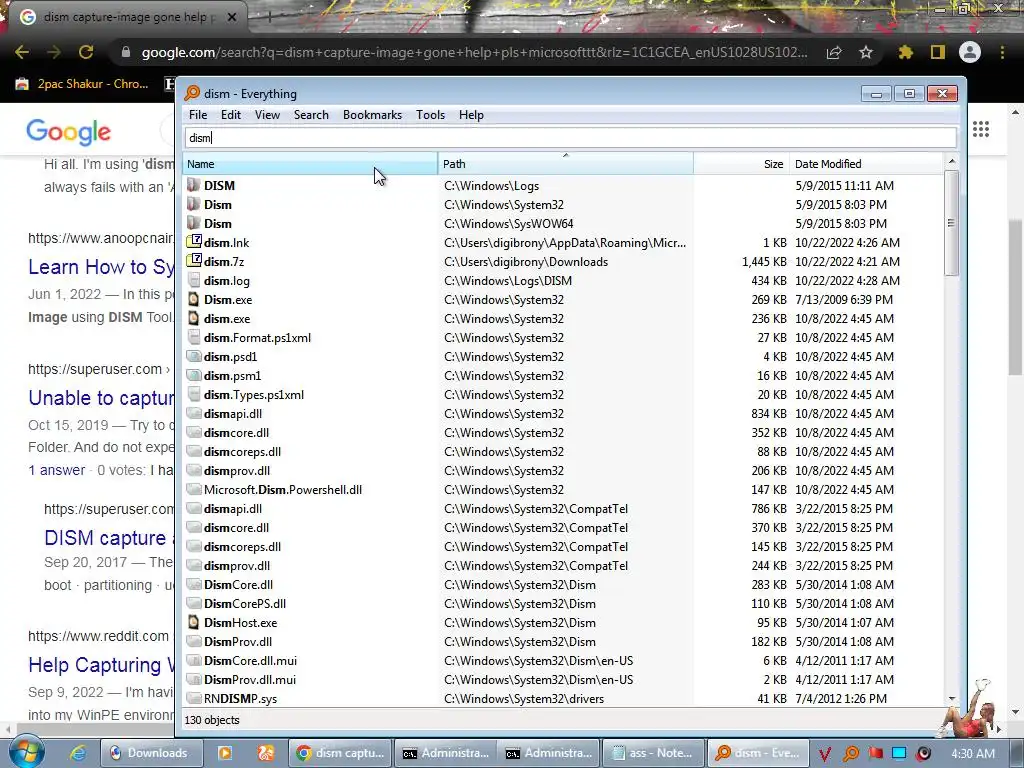The height and width of the screenshot is (768, 1024).
Task: Select the 269 KB Dism.exe icon
Action: pyautogui.click(x=193, y=299)
